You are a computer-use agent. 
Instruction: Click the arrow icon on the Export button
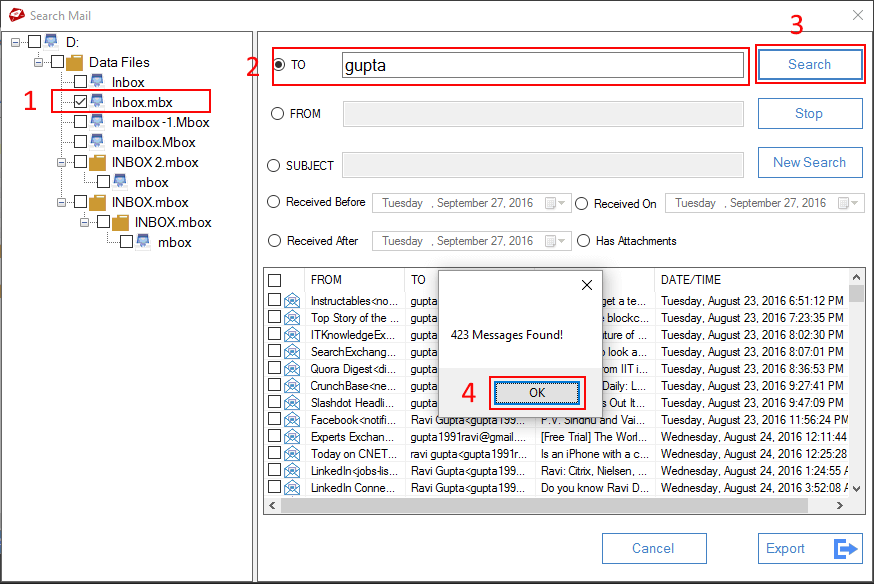[x=845, y=548]
